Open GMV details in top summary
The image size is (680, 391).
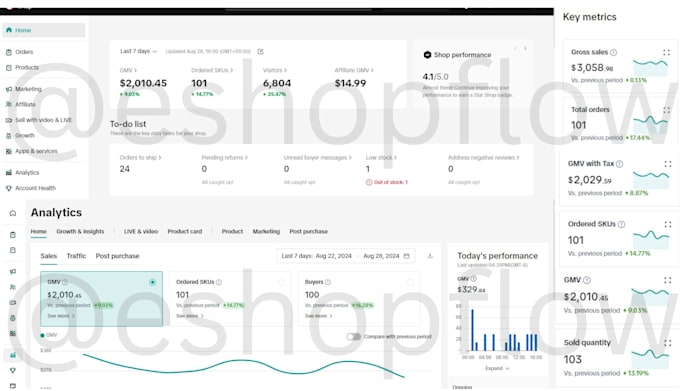point(128,70)
